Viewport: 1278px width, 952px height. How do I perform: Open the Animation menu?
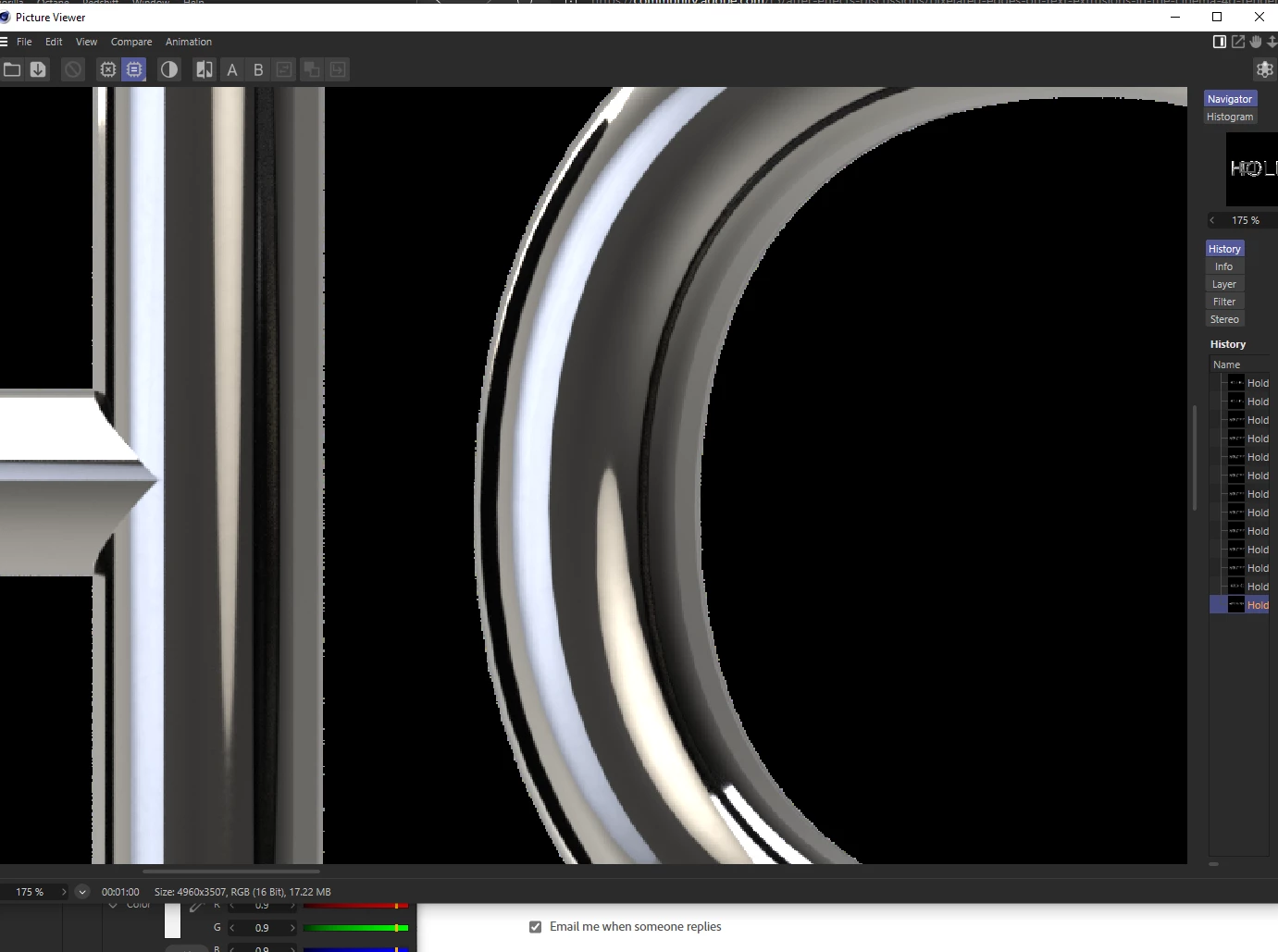point(189,42)
